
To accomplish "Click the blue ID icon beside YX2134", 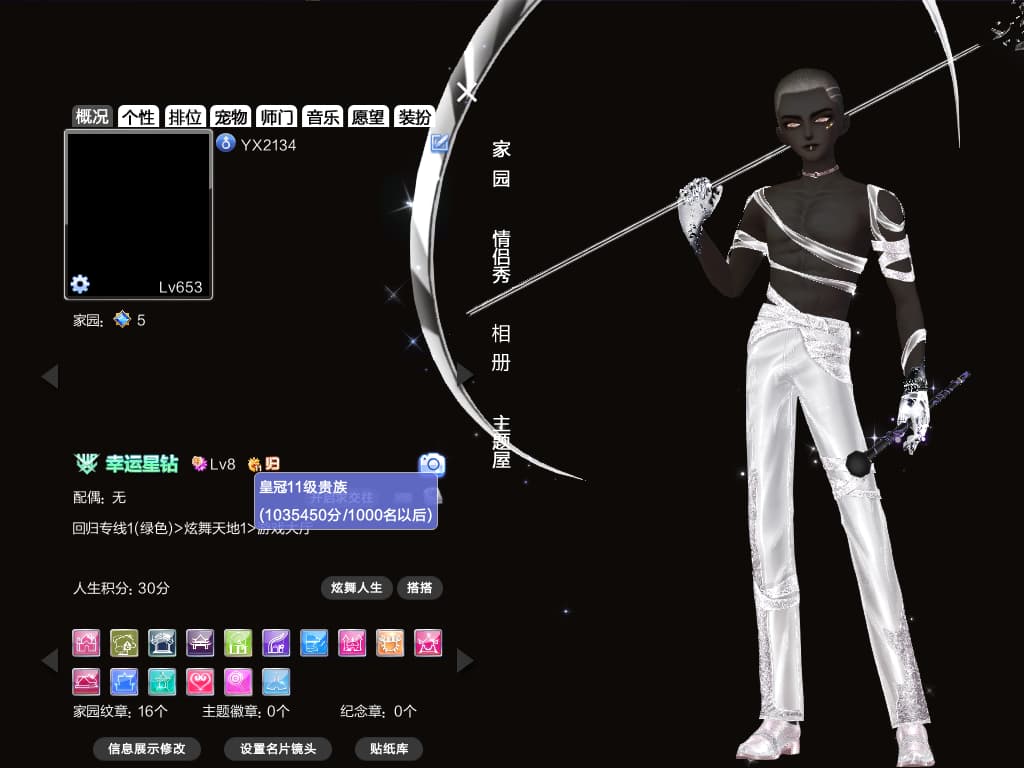I will [225, 144].
